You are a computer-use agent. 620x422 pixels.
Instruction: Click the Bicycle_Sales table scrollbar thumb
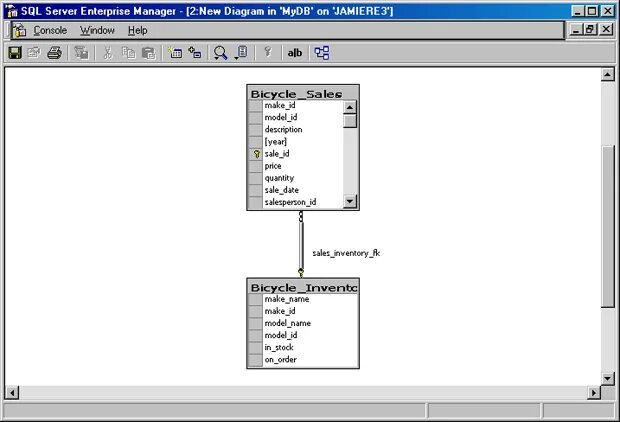pos(350,121)
